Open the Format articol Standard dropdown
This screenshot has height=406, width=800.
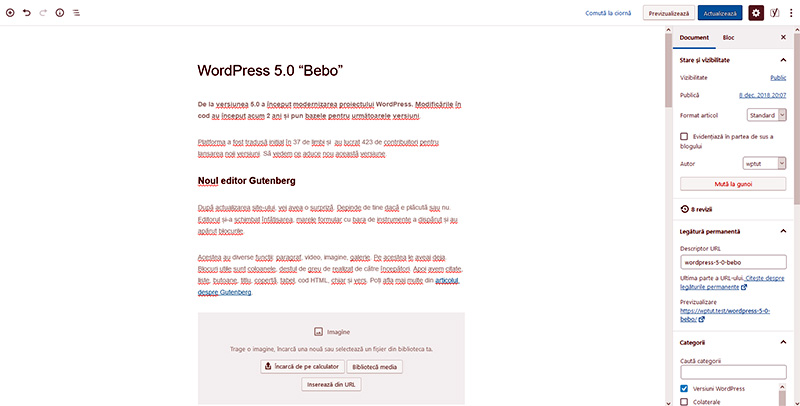(766, 115)
